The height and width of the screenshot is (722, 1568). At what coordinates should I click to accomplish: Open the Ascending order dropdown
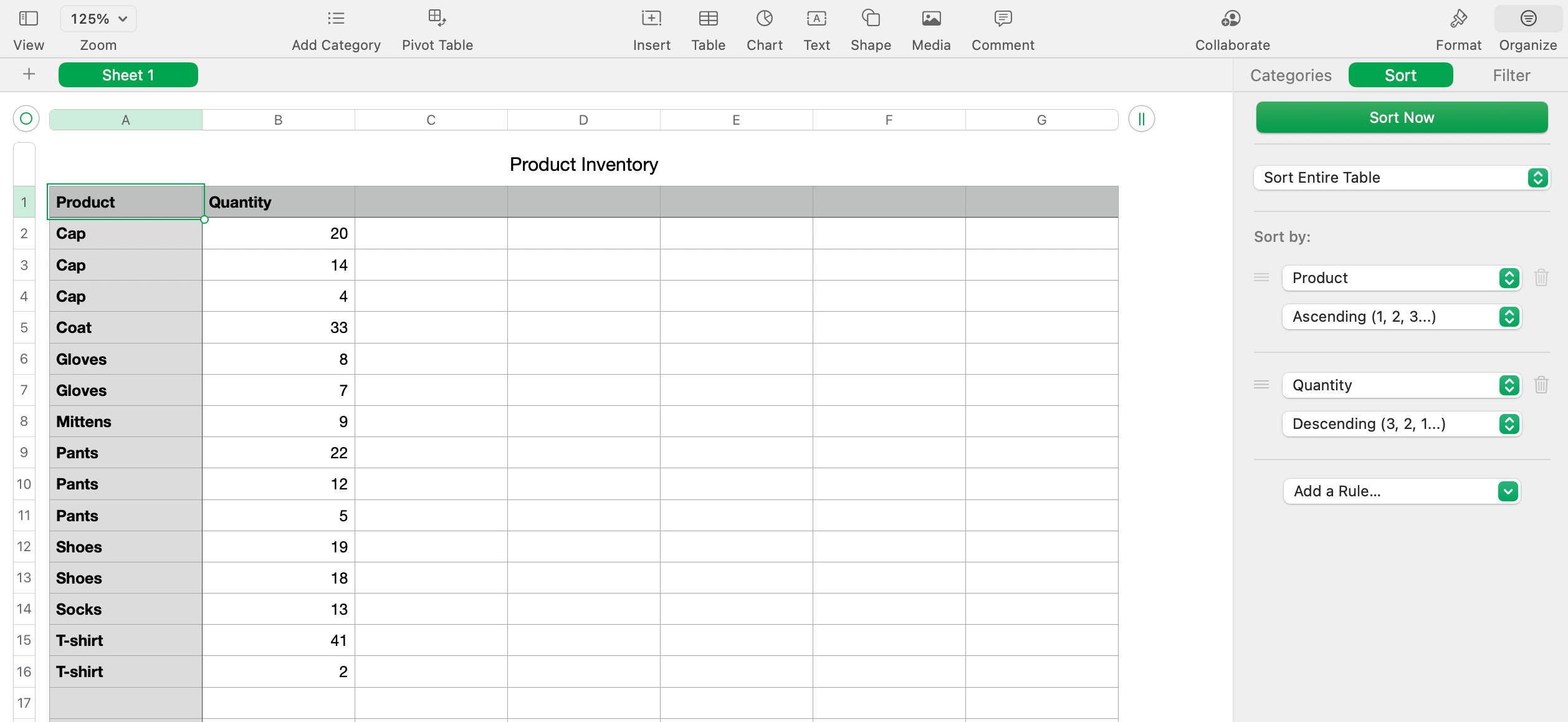1401,317
